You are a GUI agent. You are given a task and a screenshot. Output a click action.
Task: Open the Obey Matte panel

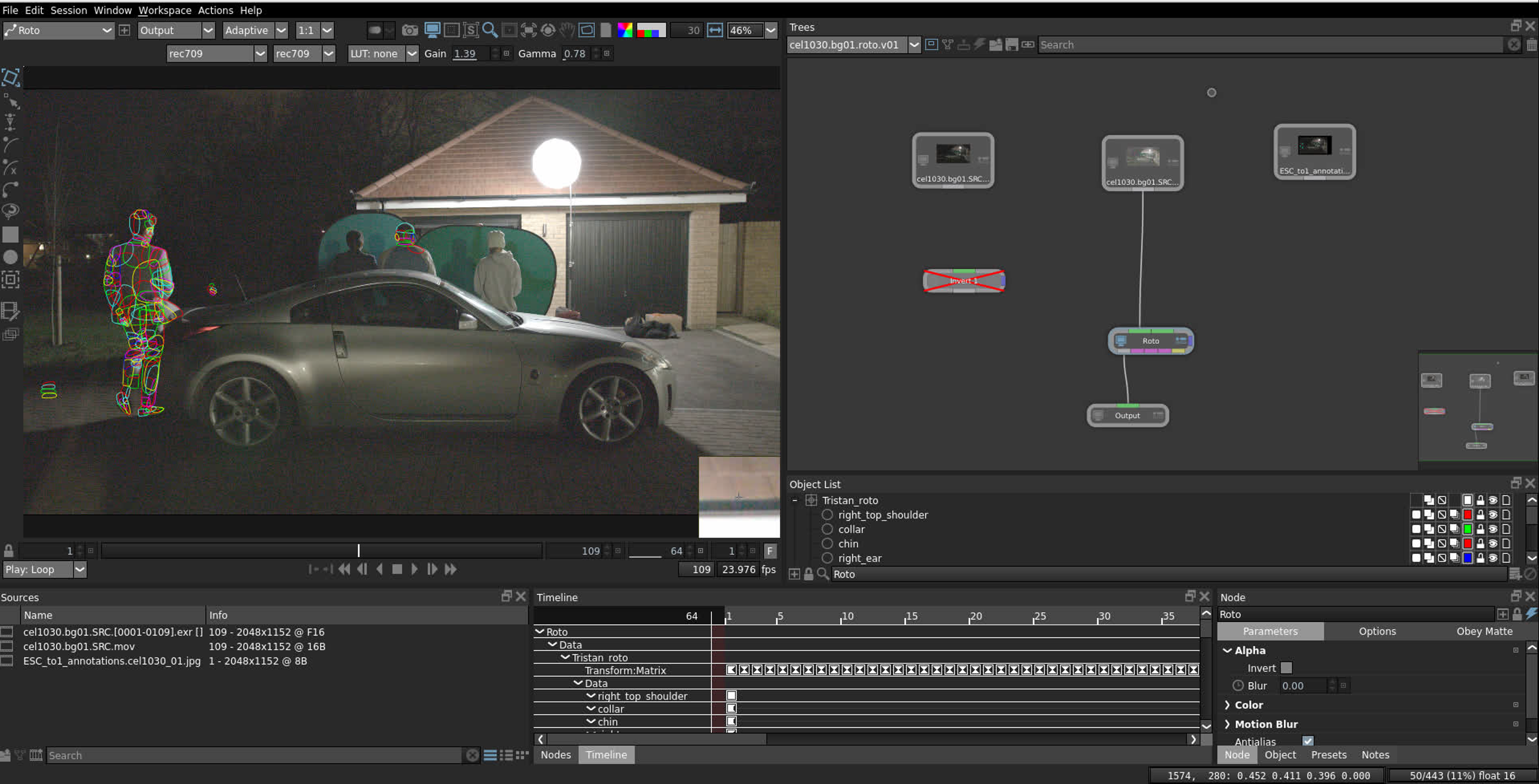click(1485, 631)
